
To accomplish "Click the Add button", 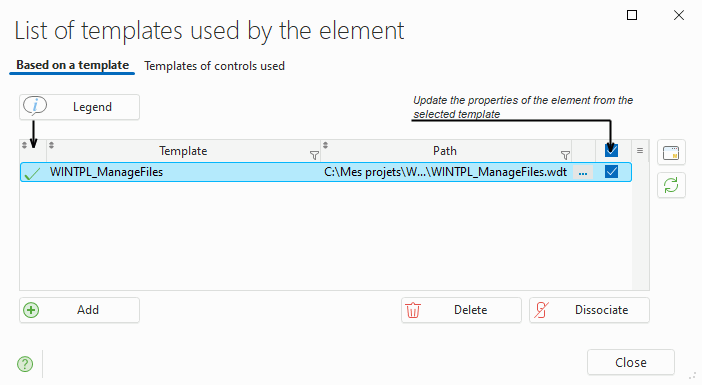I will pyautogui.click(x=79, y=310).
